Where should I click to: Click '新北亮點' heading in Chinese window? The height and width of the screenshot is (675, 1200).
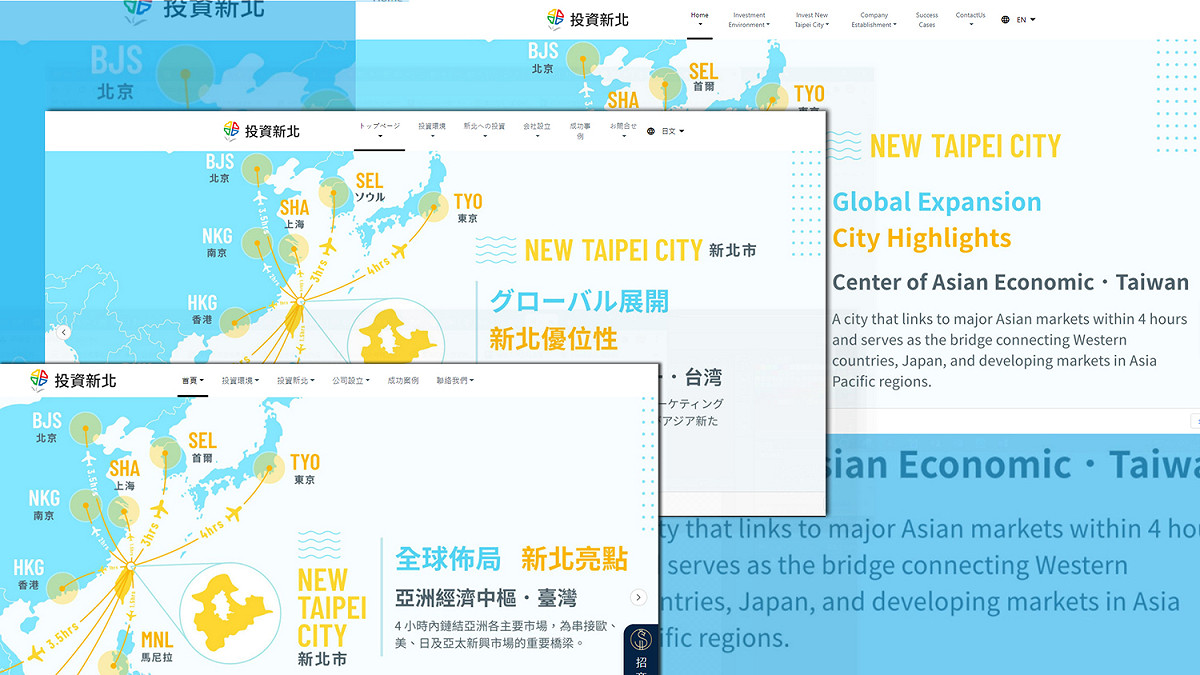574,559
